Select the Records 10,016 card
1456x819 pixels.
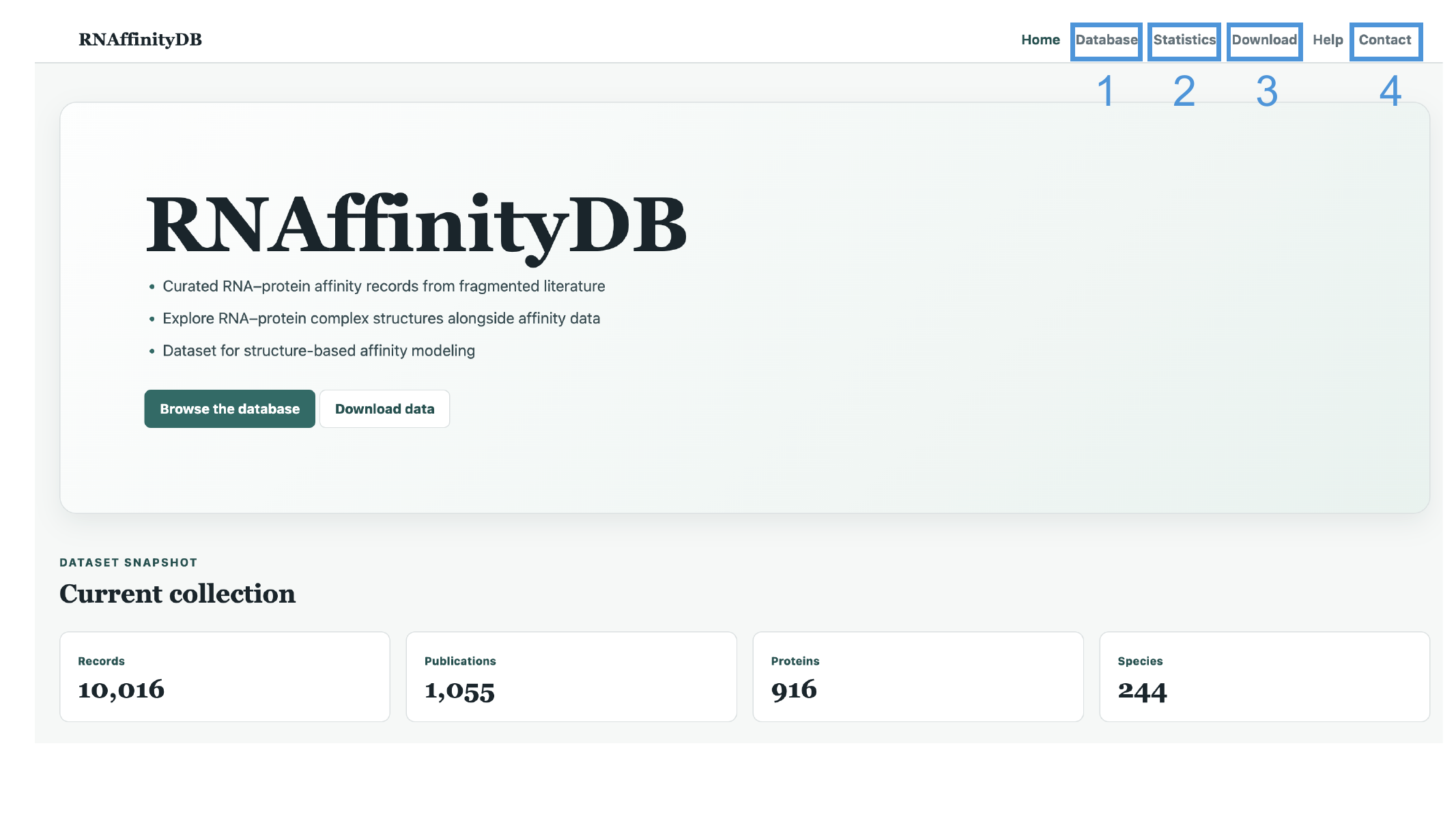(225, 676)
